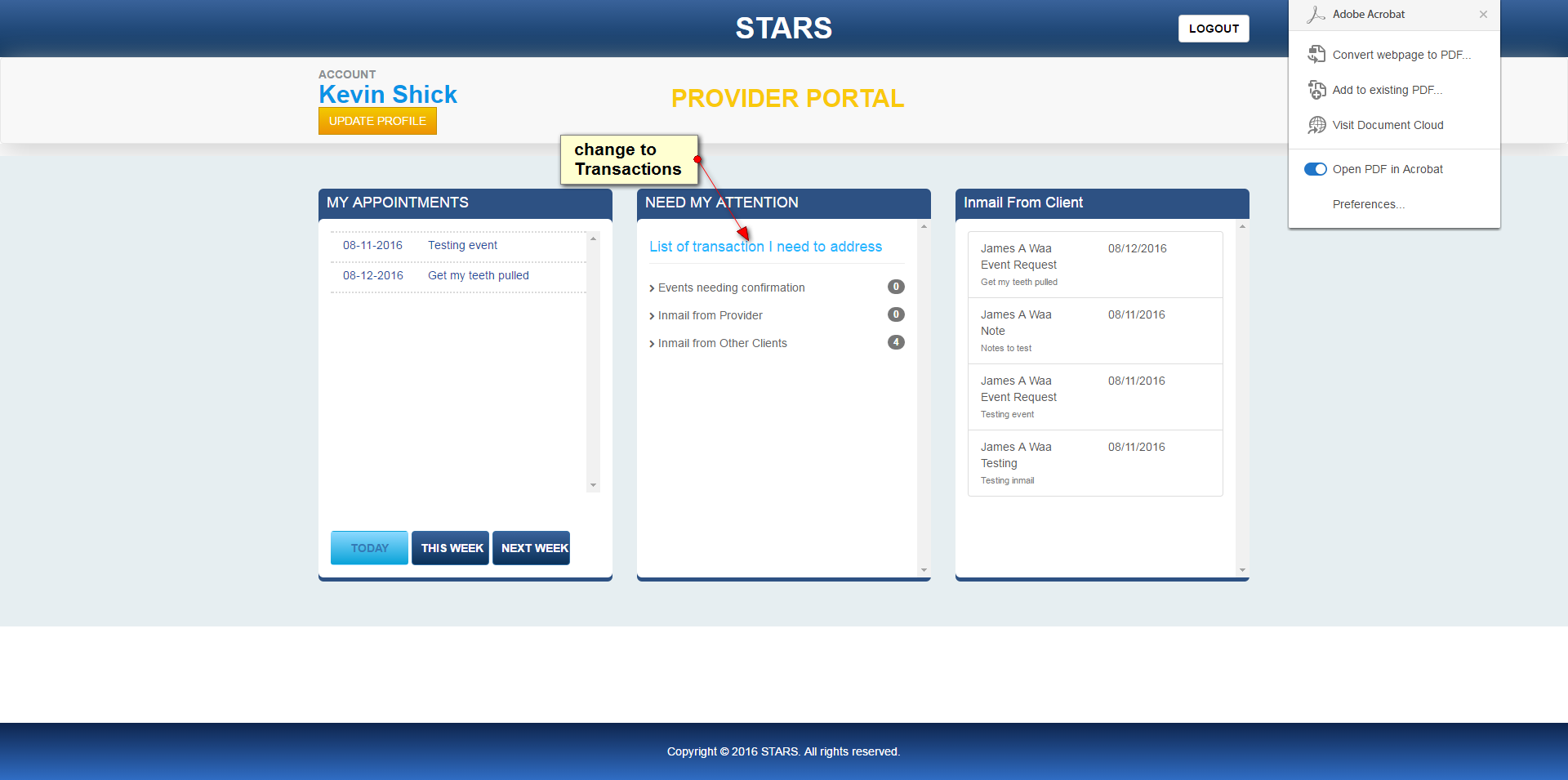The image size is (1568, 780).
Task: Click the Testing inmail preview text
Action: point(1007,480)
